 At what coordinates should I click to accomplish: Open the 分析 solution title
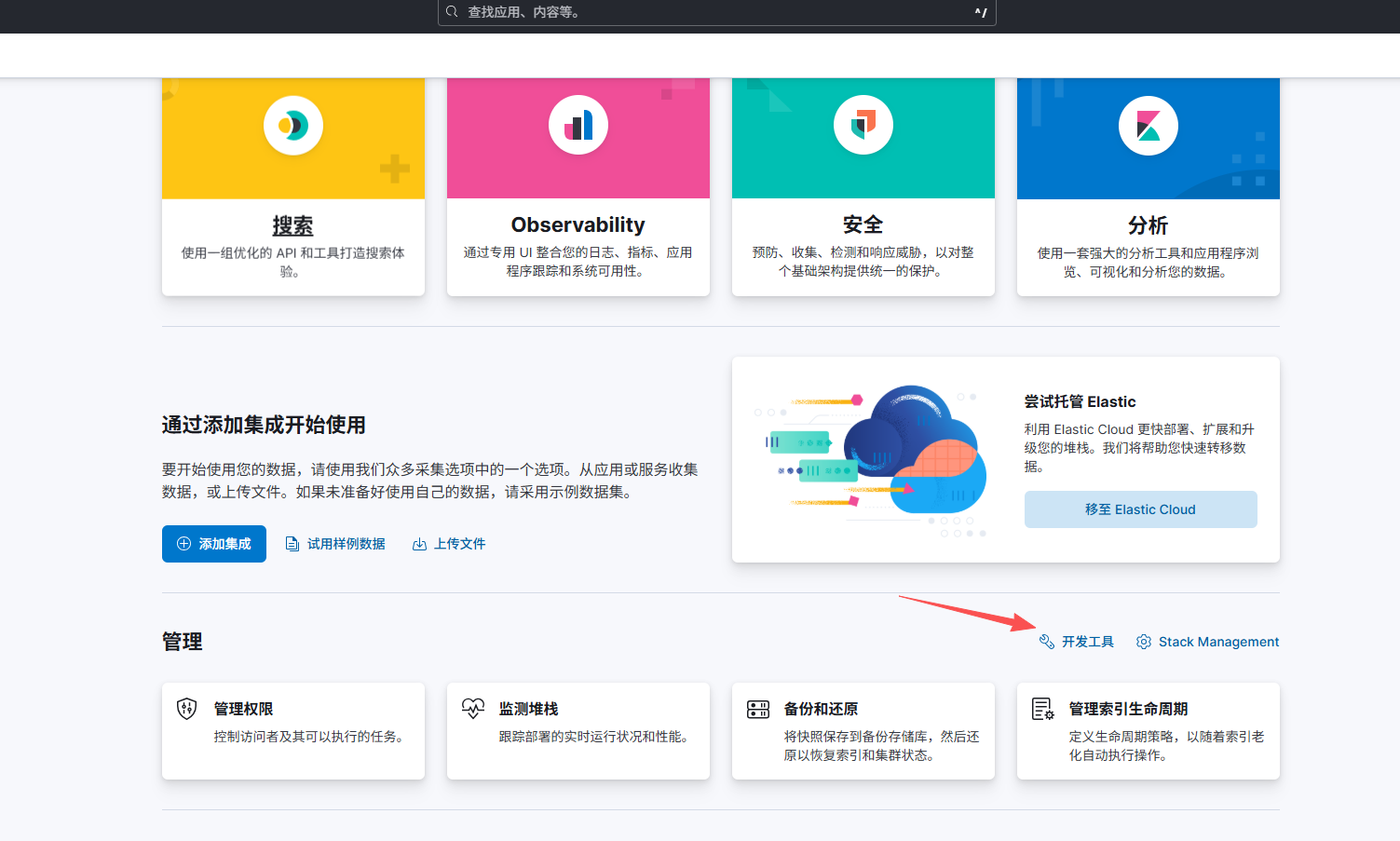pos(1149,225)
